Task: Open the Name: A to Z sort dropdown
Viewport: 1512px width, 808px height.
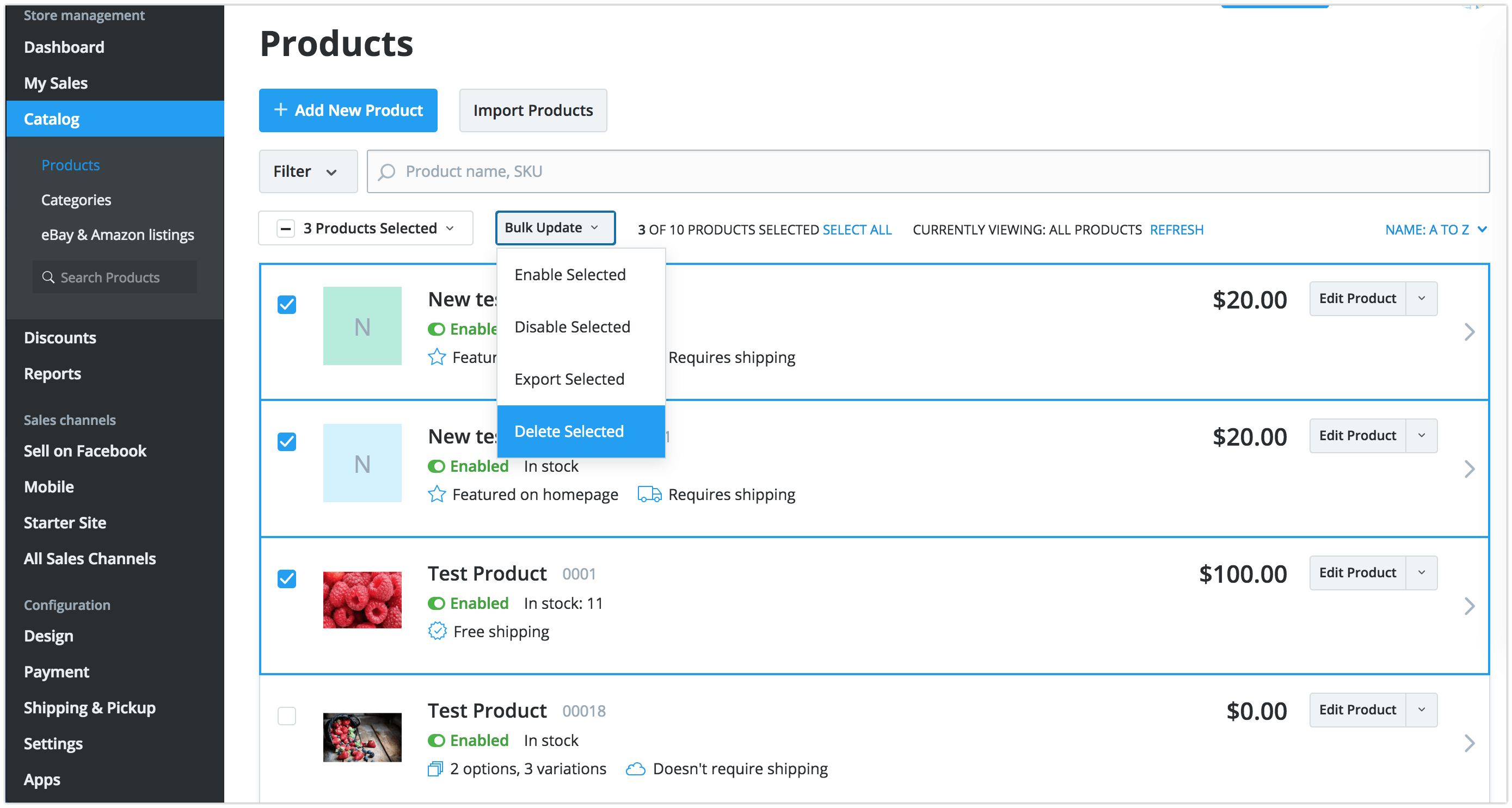Action: click(x=1435, y=230)
